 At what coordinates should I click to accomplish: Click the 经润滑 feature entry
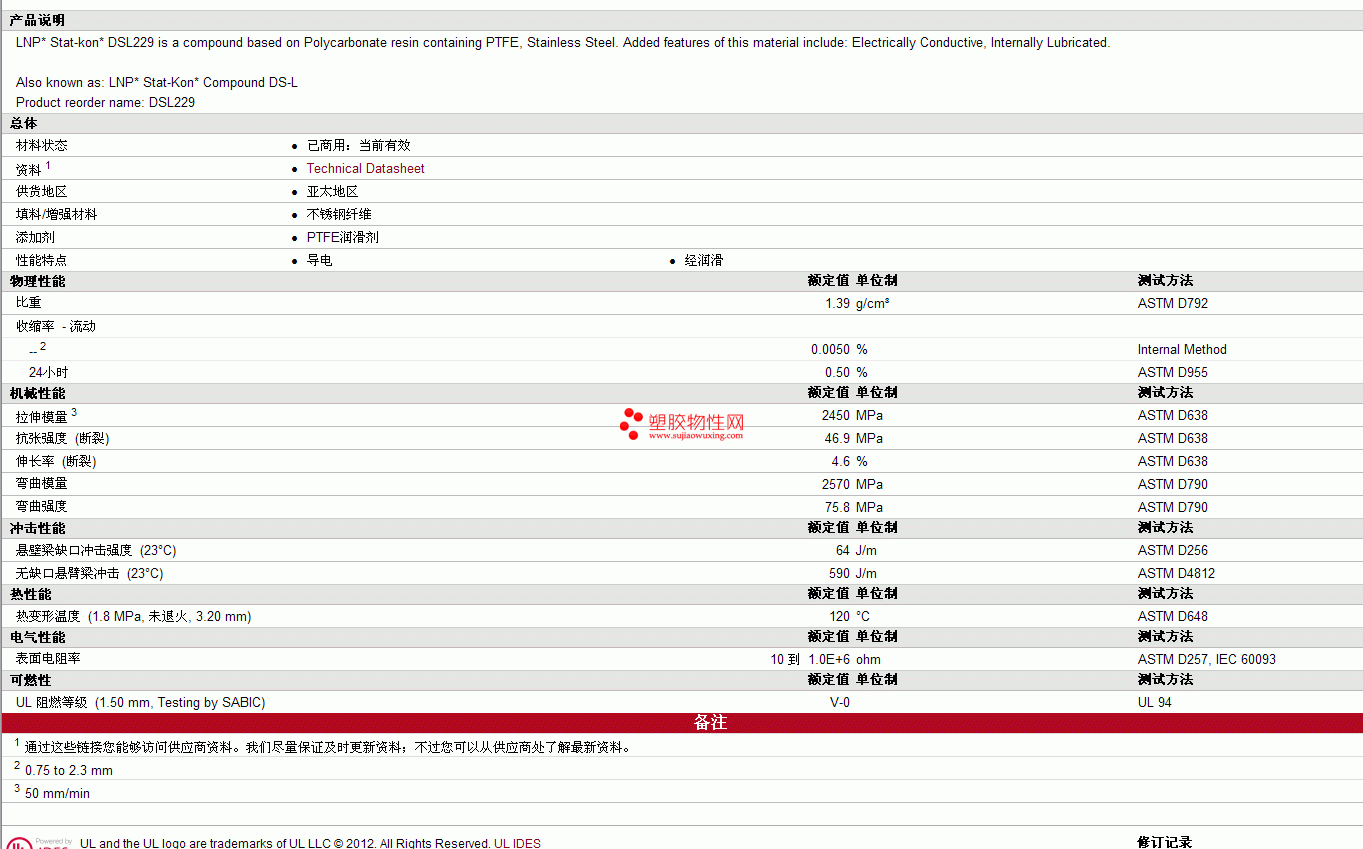(704, 261)
